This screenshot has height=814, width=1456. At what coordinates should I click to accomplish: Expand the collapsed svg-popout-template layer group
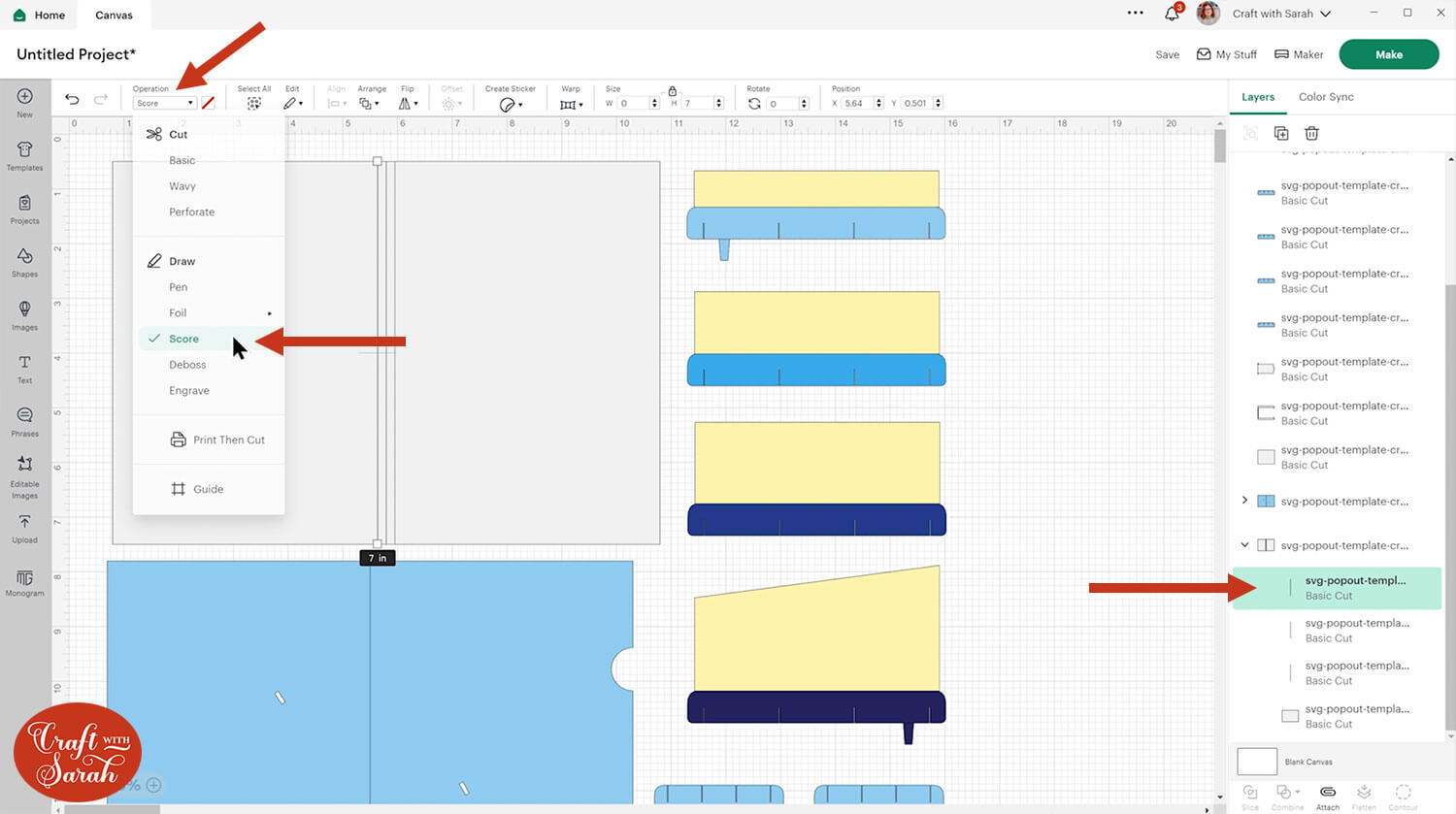pos(1244,501)
